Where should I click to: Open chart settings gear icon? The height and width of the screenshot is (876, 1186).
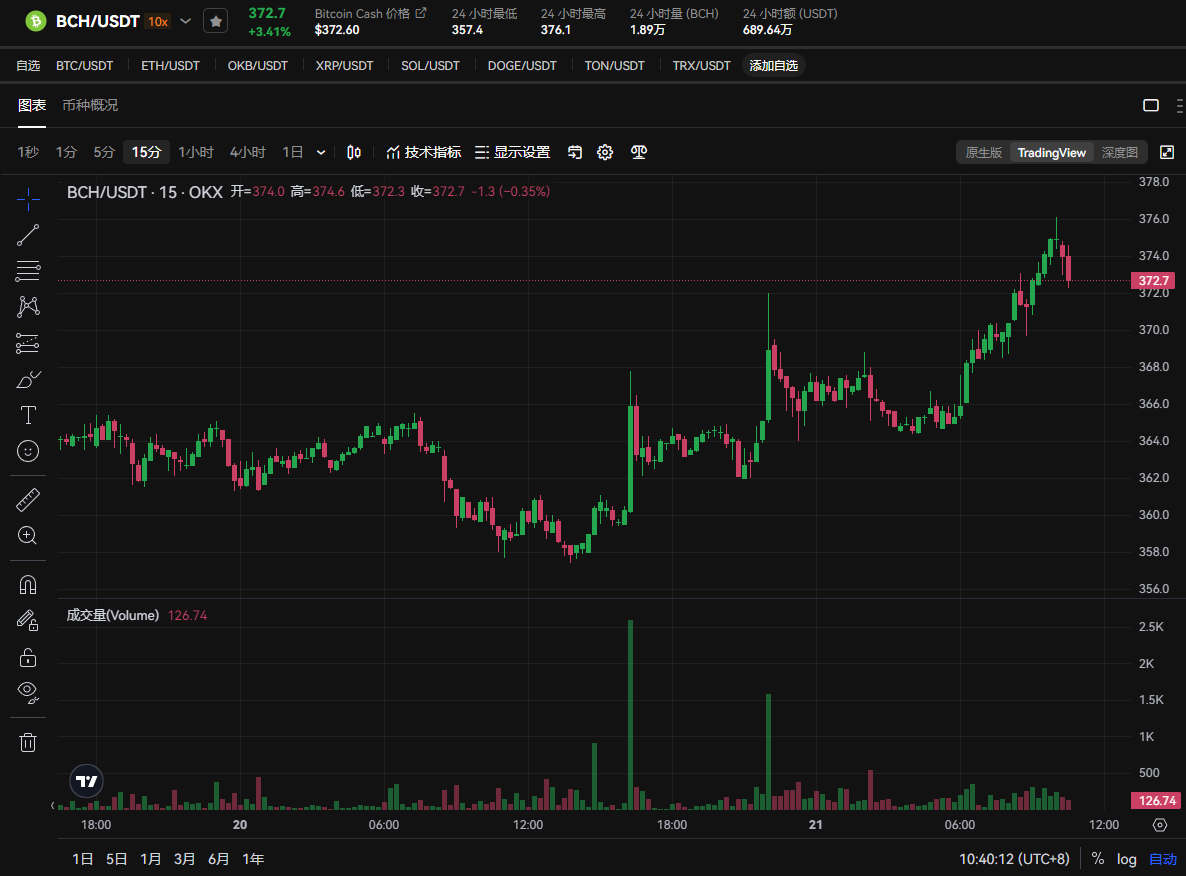pyautogui.click(x=605, y=152)
